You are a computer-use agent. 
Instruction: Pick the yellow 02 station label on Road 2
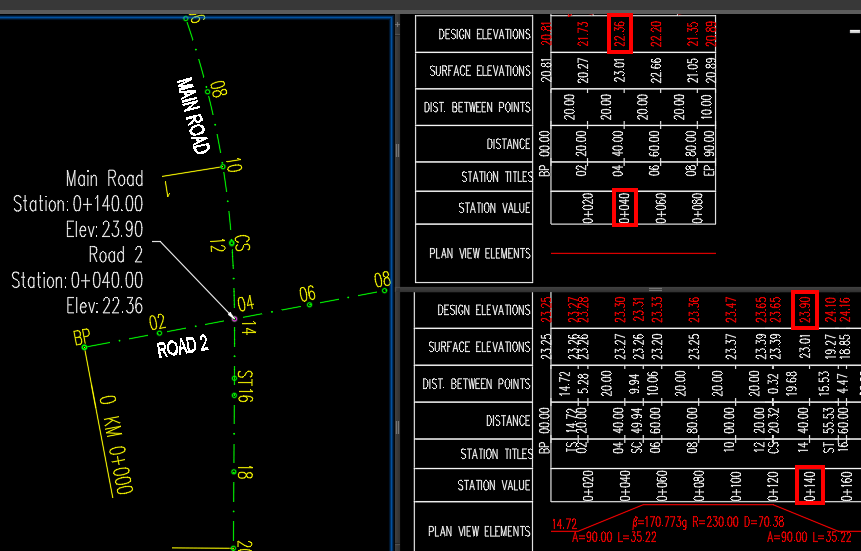157,322
